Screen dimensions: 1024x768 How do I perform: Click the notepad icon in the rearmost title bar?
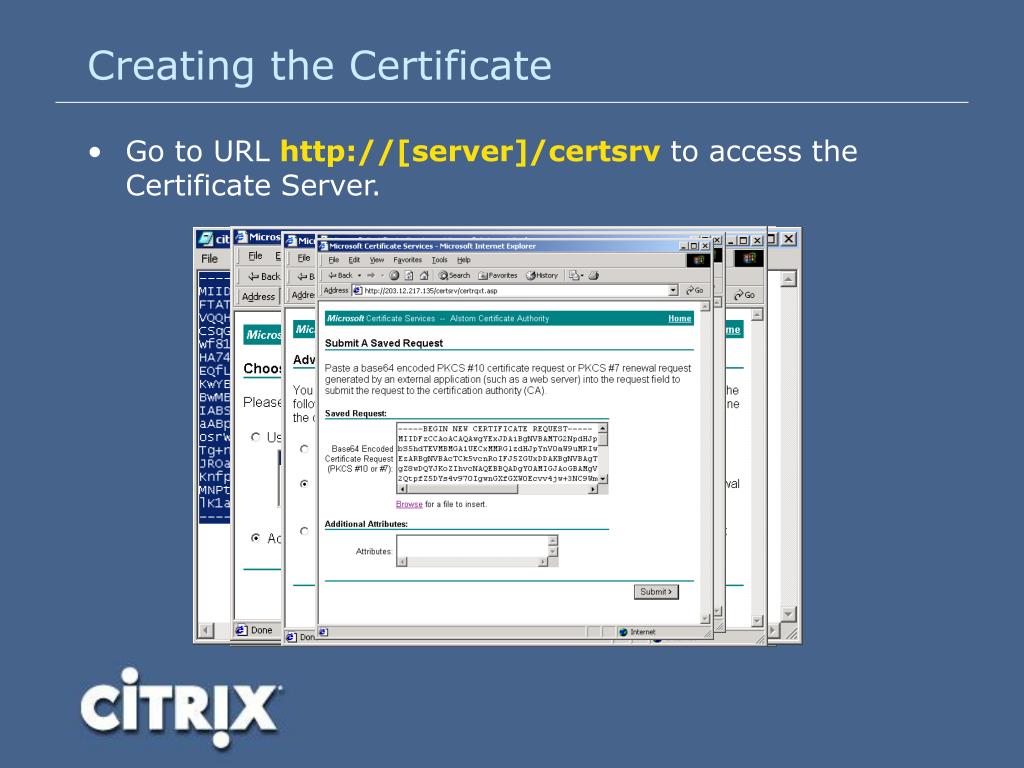click(206, 239)
